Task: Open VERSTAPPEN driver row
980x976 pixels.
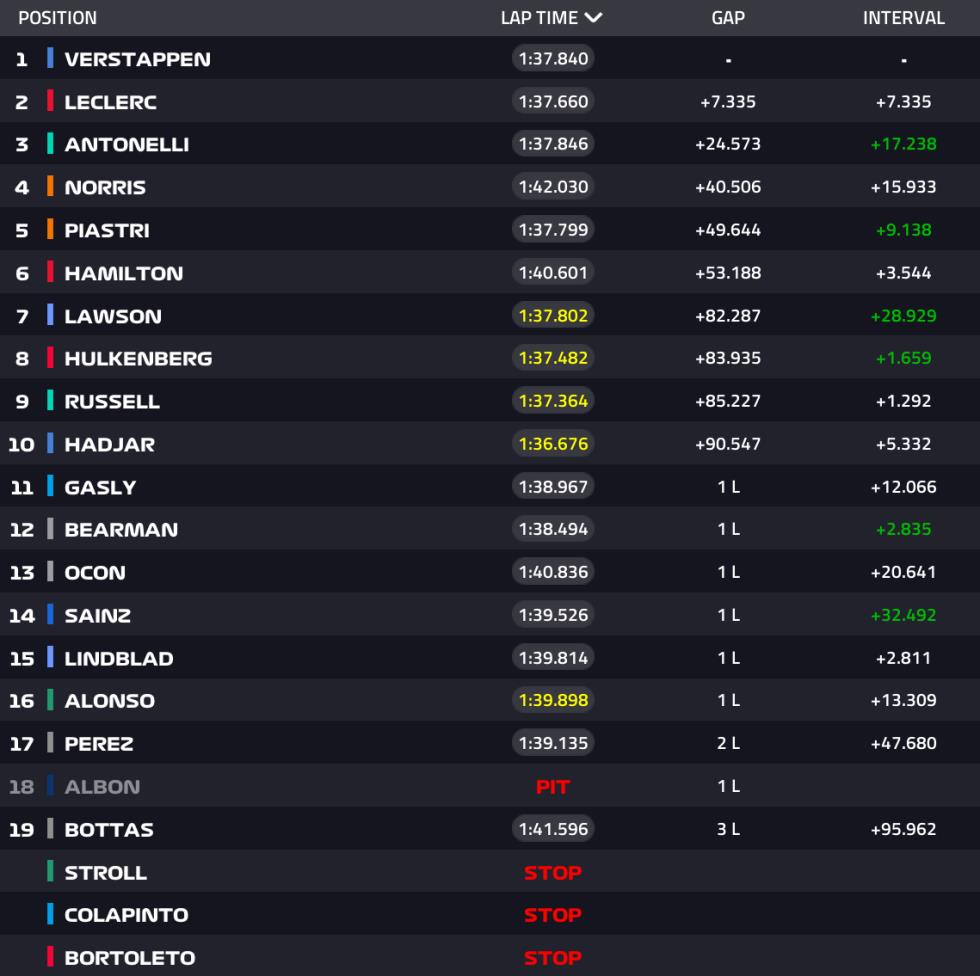Action: (x=490, y=59)
